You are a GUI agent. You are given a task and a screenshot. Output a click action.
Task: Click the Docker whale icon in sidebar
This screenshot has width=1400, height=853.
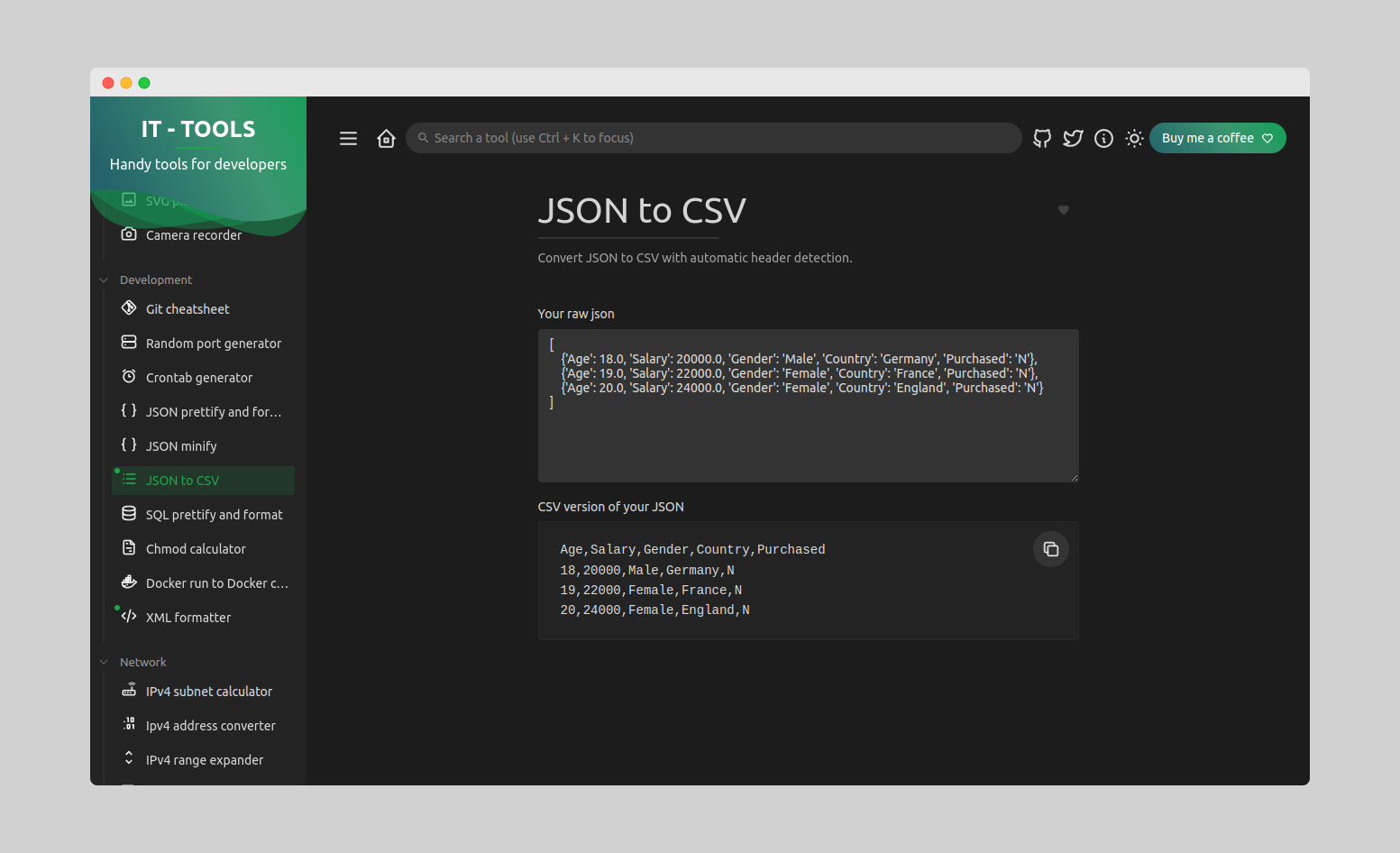tap(129, 582)
